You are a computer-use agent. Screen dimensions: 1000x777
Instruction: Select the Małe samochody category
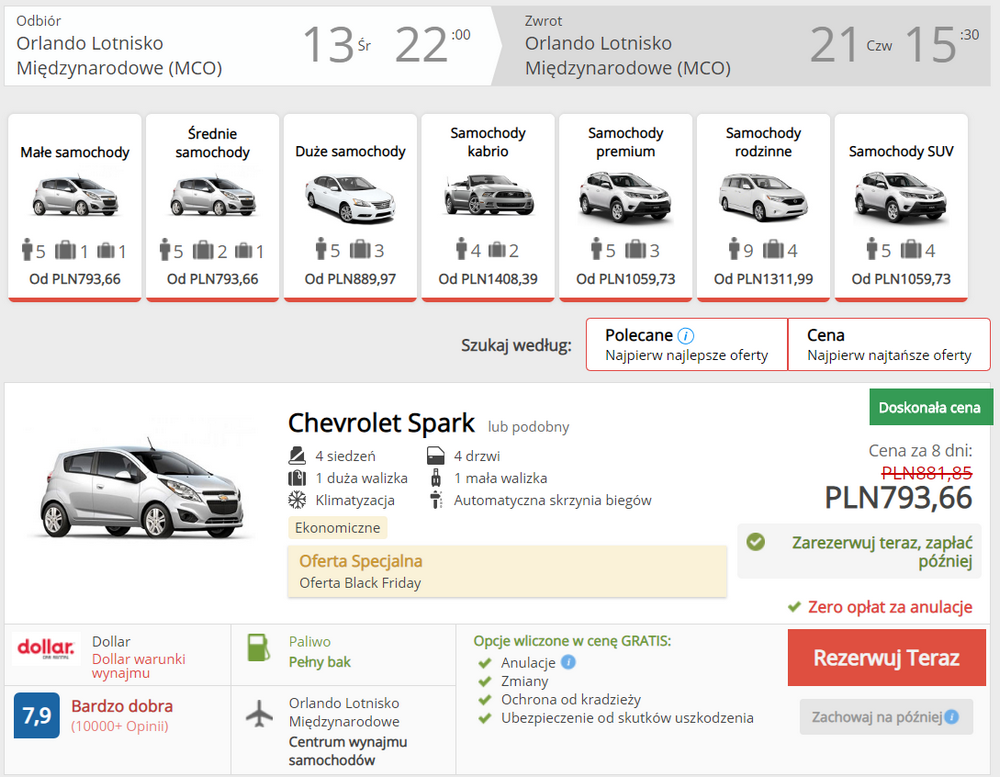tap(75, 206)
